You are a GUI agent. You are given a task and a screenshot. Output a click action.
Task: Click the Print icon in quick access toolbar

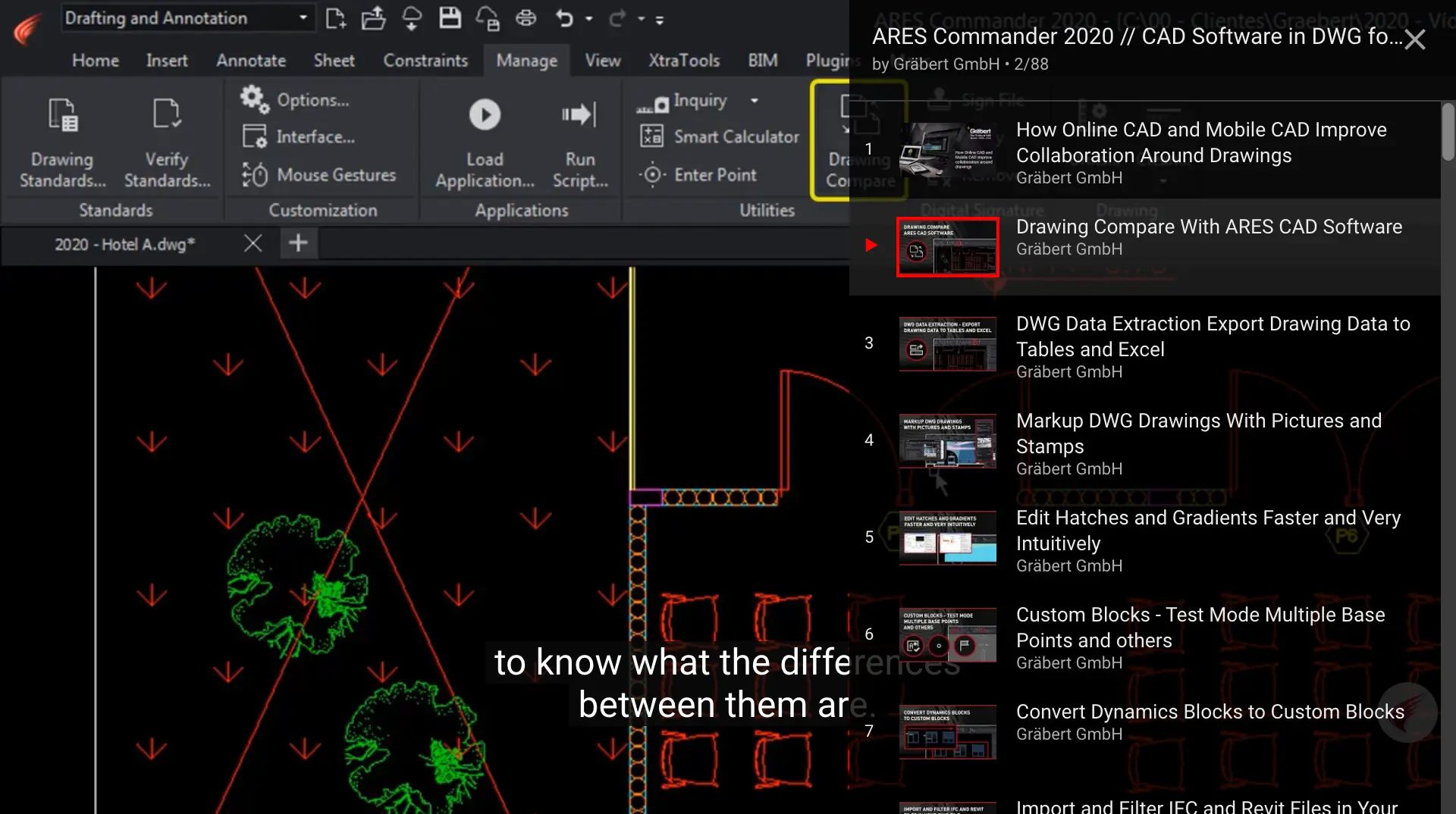[526, 18]
